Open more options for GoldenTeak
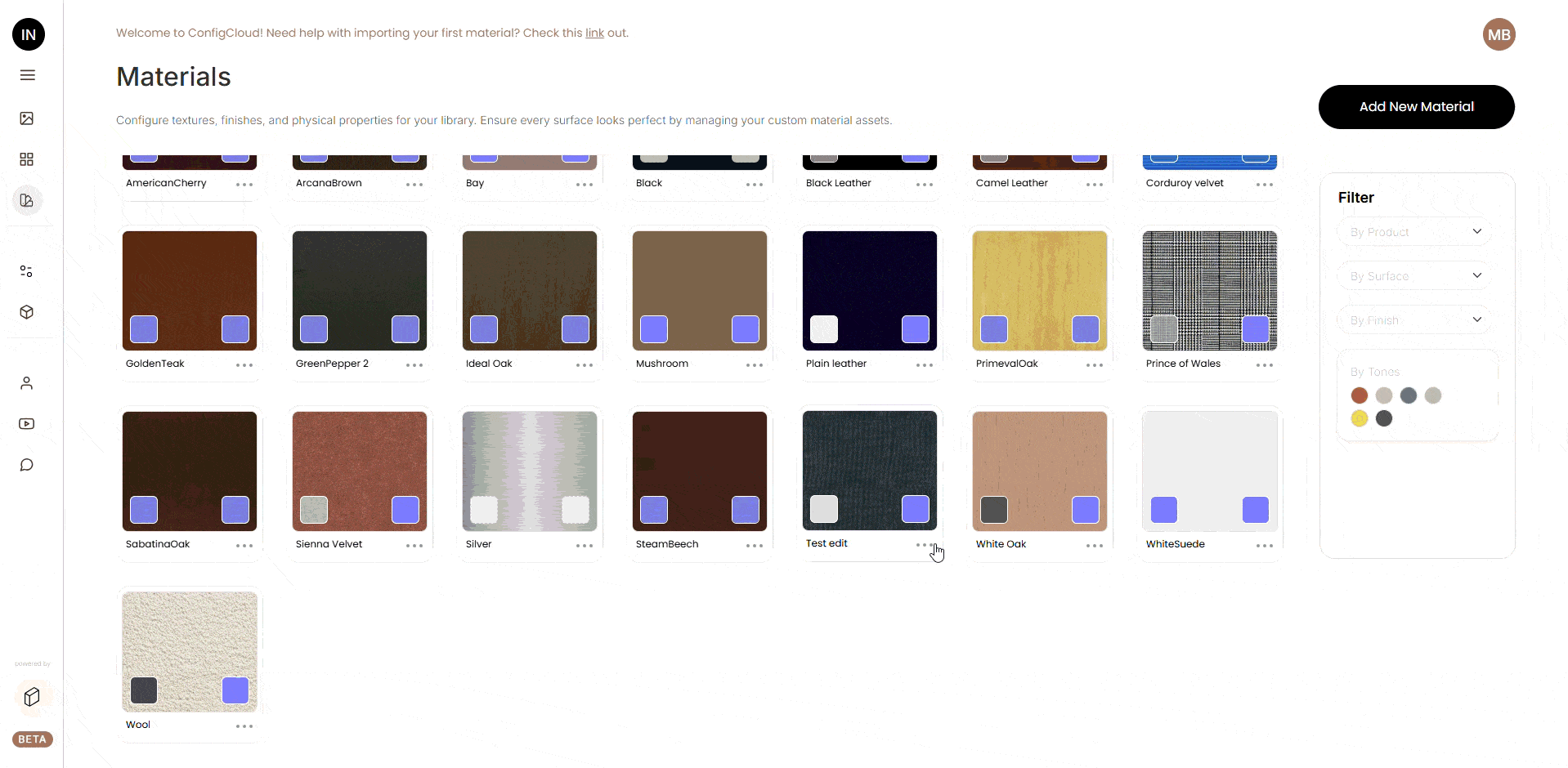This screenshot has height=768, width=1568. 244,365
